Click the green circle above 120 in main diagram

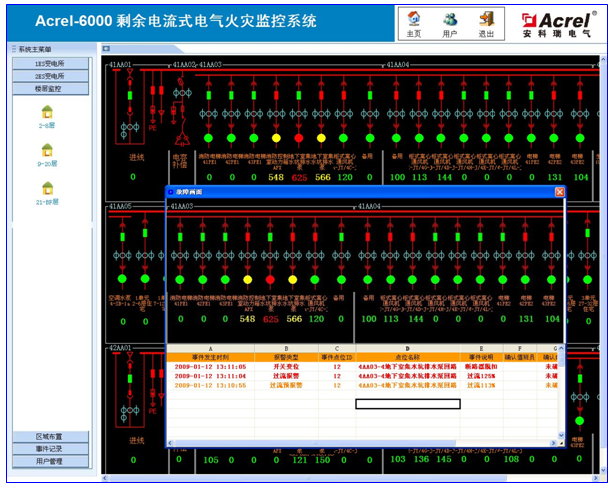343,138
